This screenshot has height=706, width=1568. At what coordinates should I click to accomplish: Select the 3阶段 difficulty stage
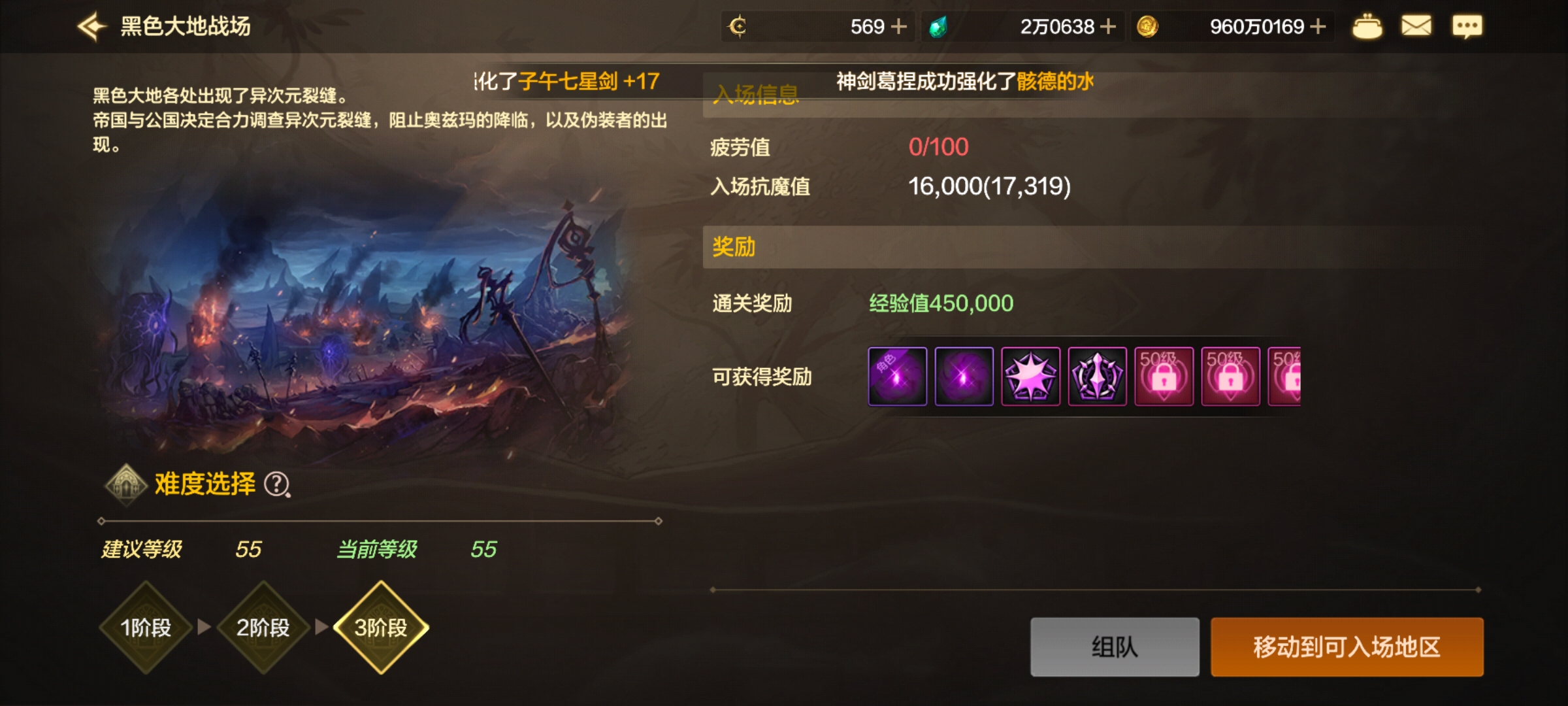pos(381,628)
